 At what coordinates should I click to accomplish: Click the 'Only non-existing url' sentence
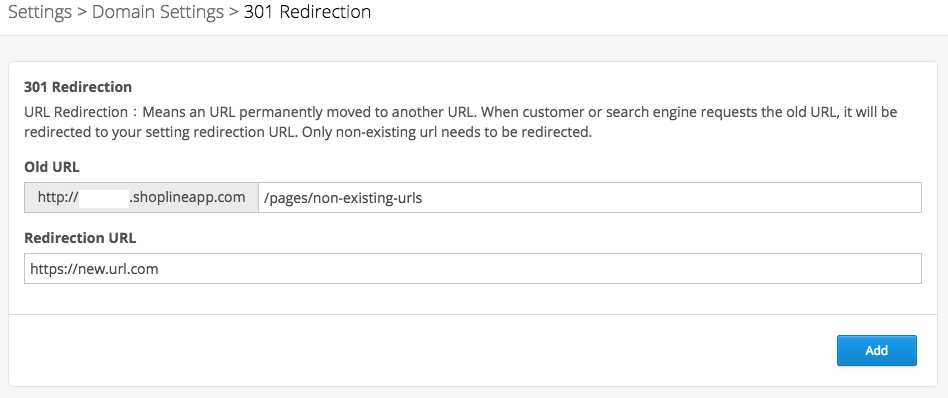445,132
